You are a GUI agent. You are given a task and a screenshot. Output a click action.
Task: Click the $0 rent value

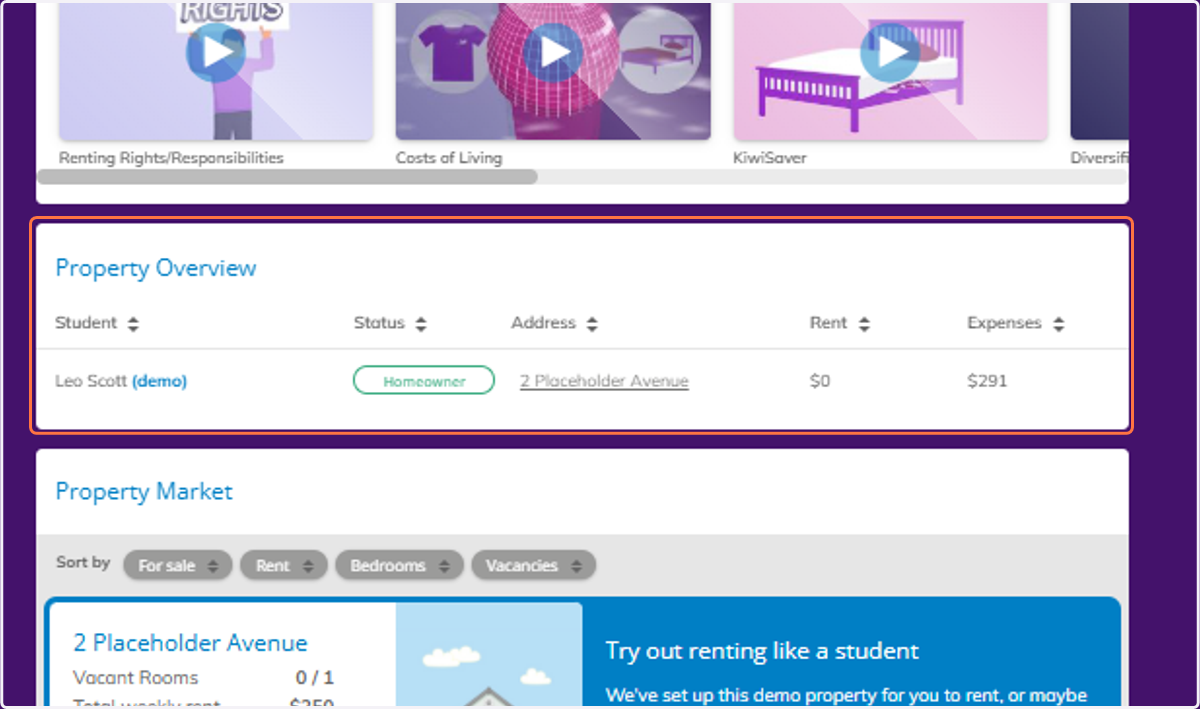[820, 381]
